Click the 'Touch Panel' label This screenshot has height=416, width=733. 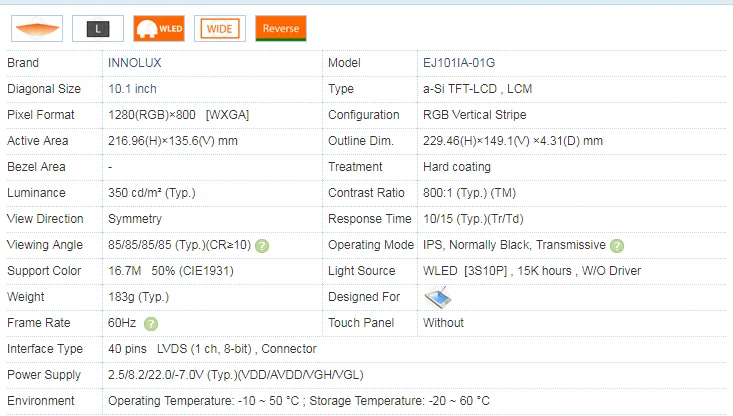point(361,323)
